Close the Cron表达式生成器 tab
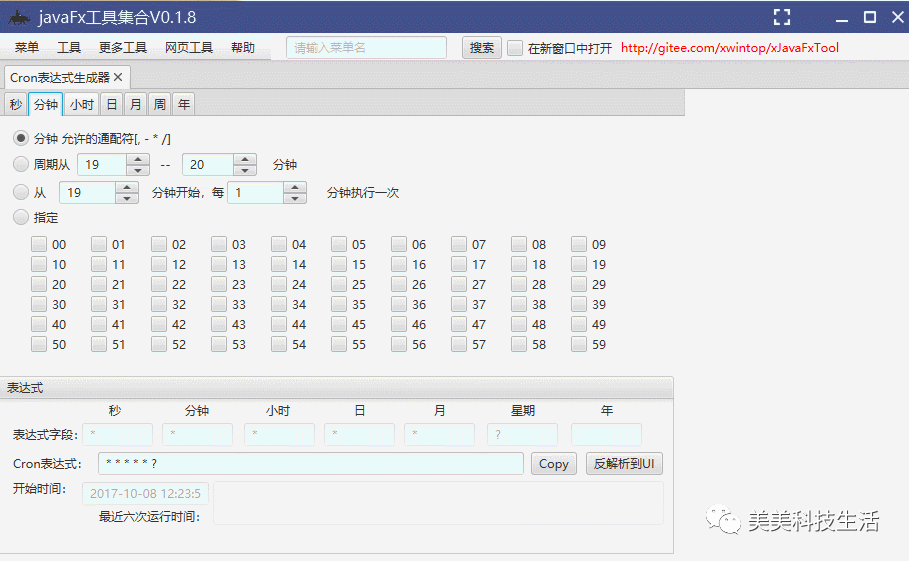The image size is (909, 561). pyautogui.click(x=118, y=77)
